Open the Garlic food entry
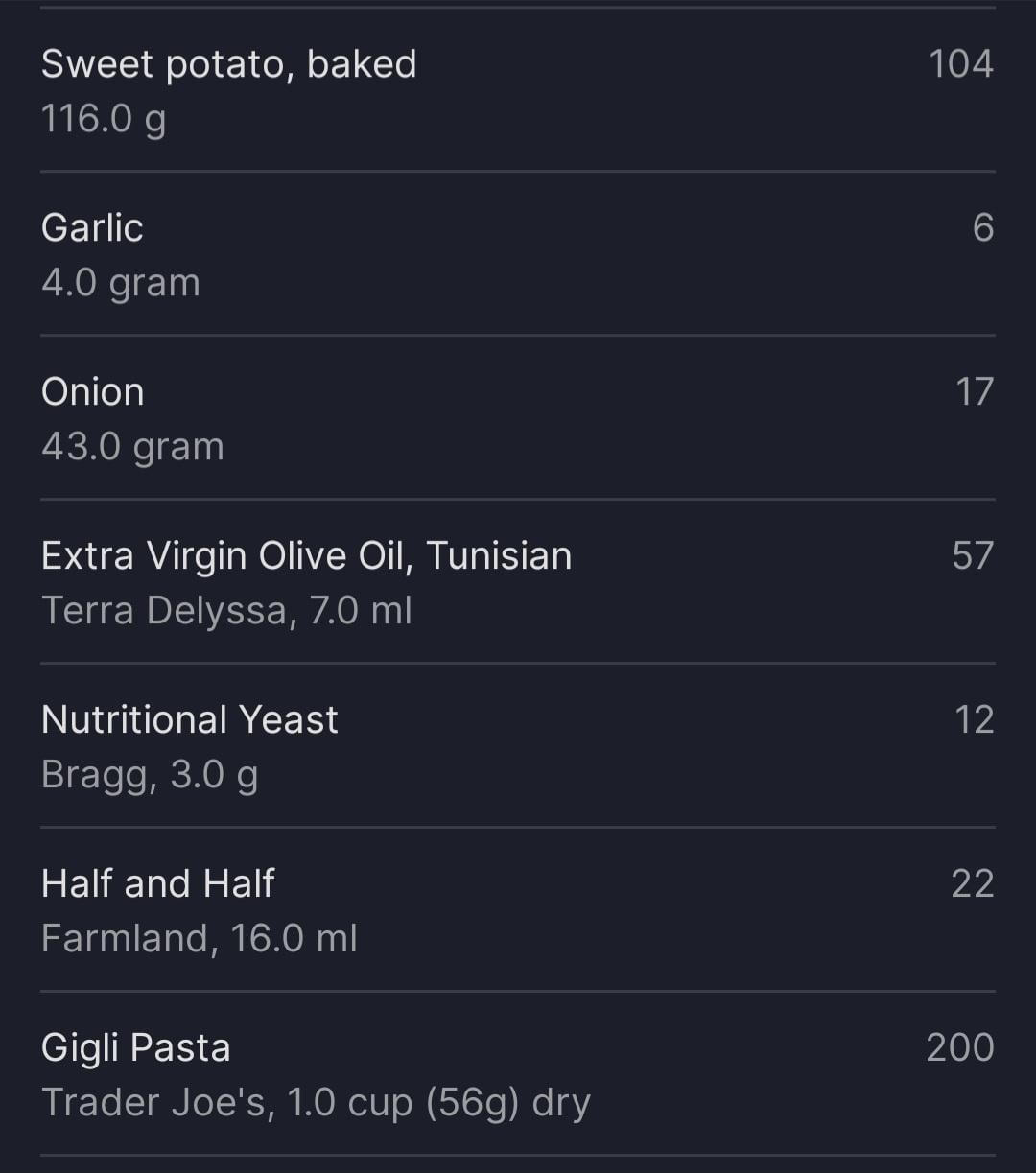Image resolution: width=1036 pixels, height=1173 pixels. 92,228
